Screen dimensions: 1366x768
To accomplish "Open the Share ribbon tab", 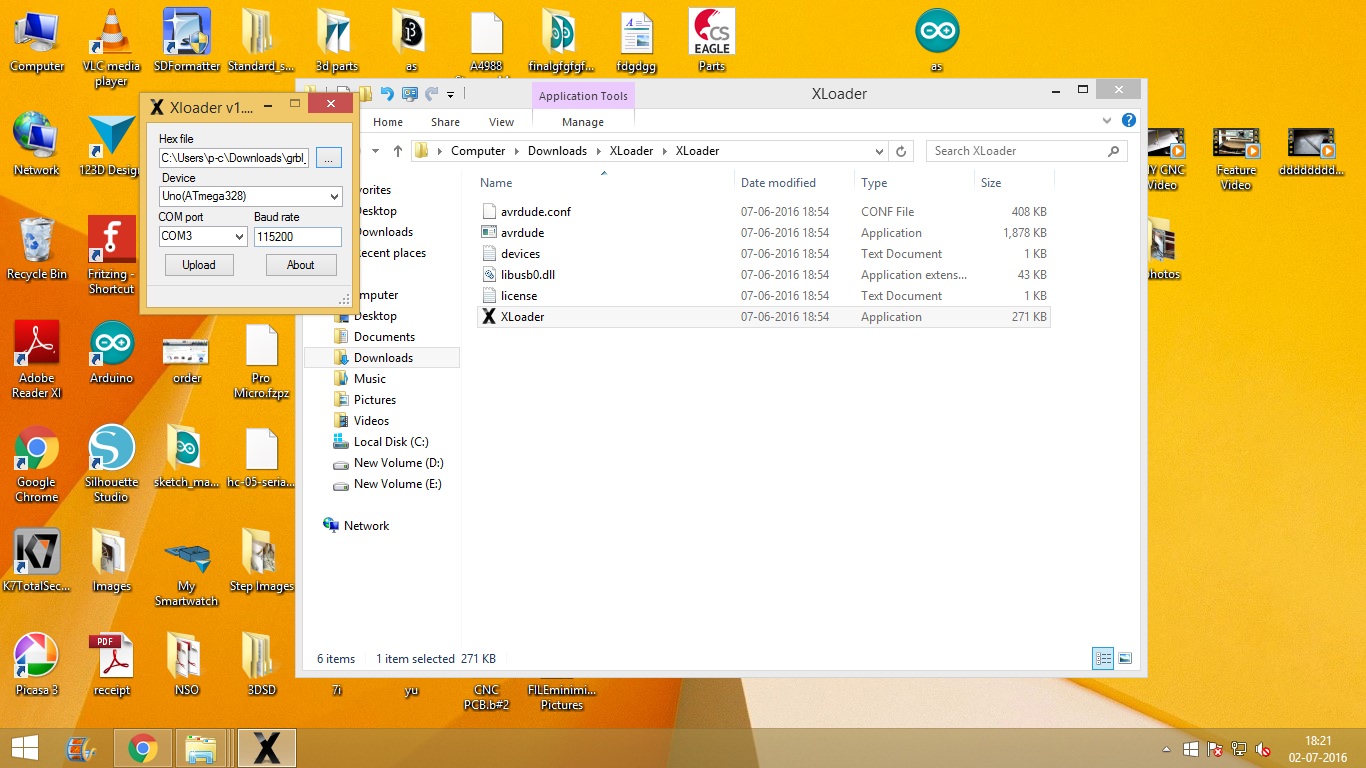I will pyautogui.click(x=445, y=122).
